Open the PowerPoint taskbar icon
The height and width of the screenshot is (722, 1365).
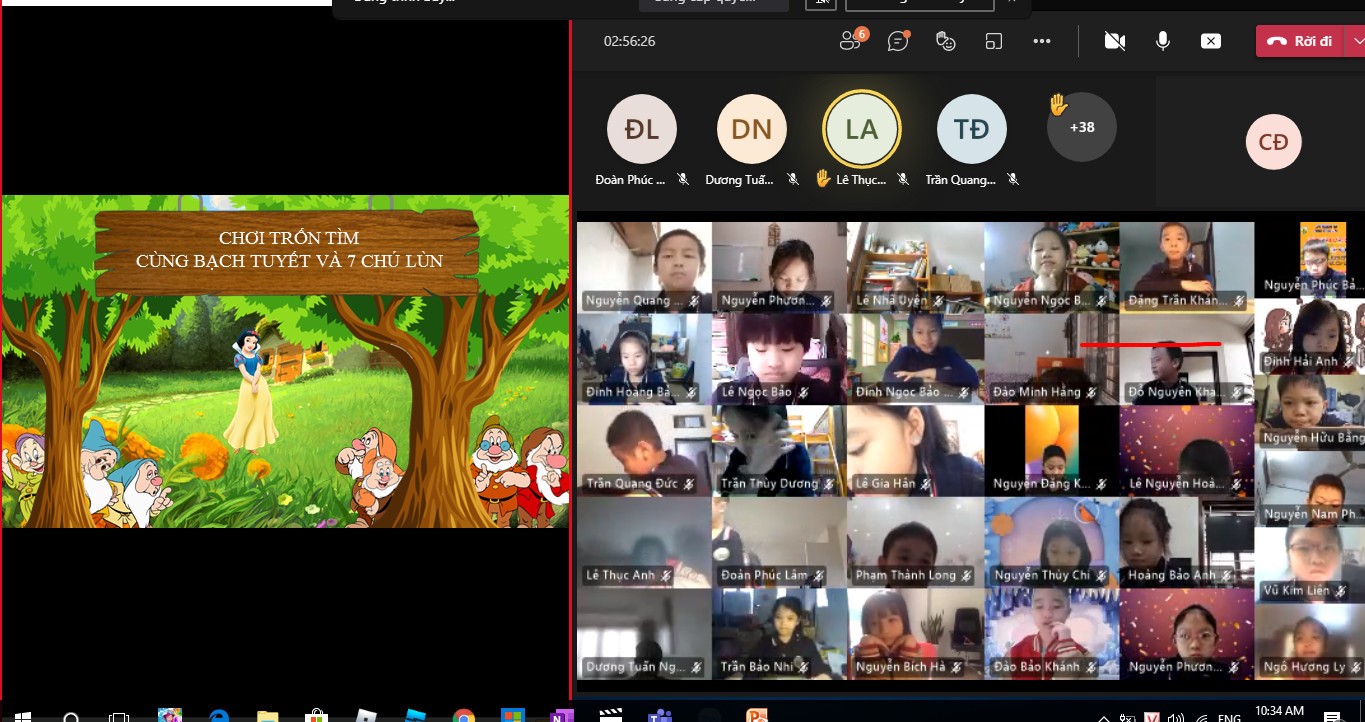(x=757, y=714)
